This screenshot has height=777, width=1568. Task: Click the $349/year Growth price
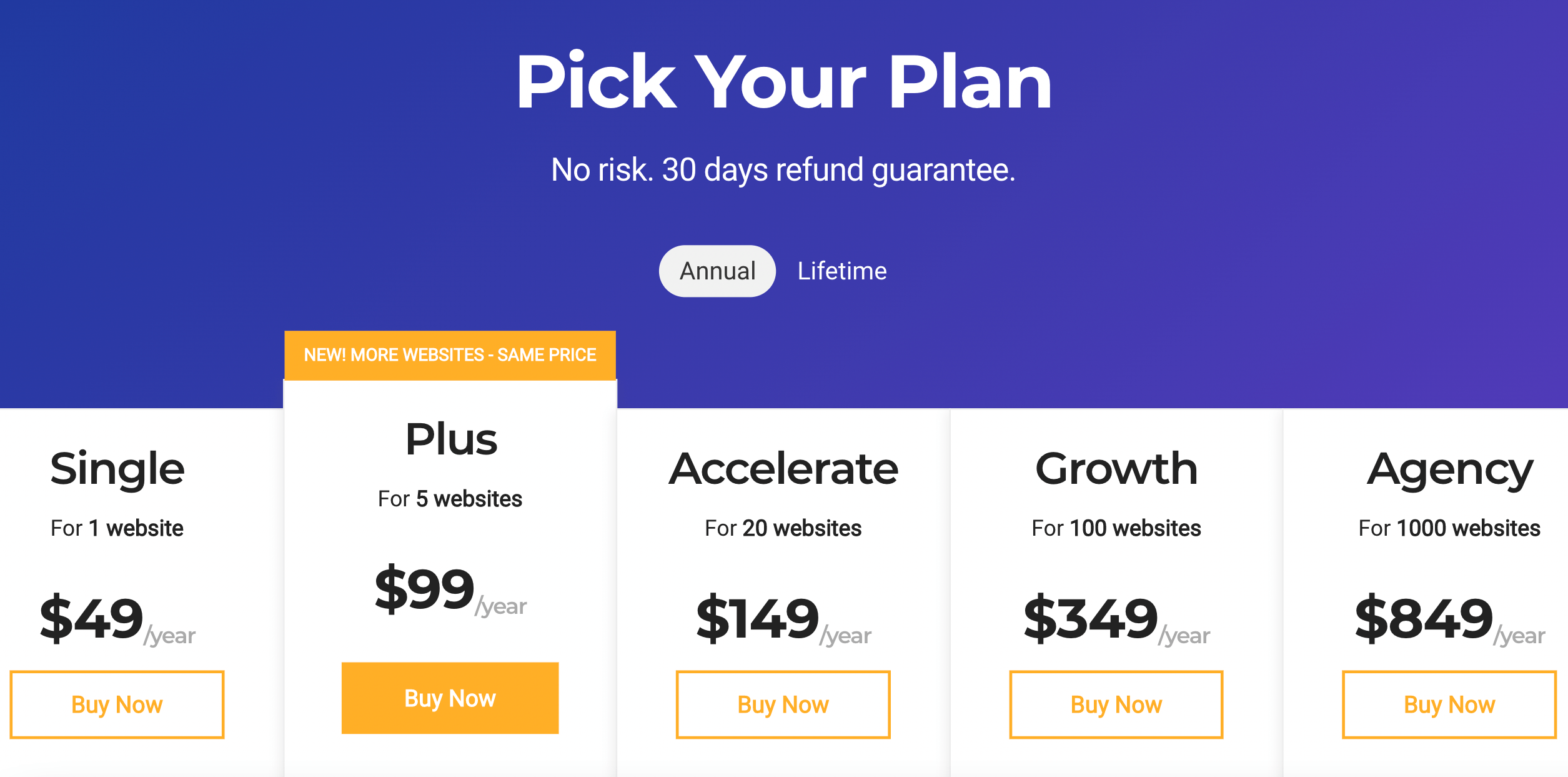[x=1116, y=619]
